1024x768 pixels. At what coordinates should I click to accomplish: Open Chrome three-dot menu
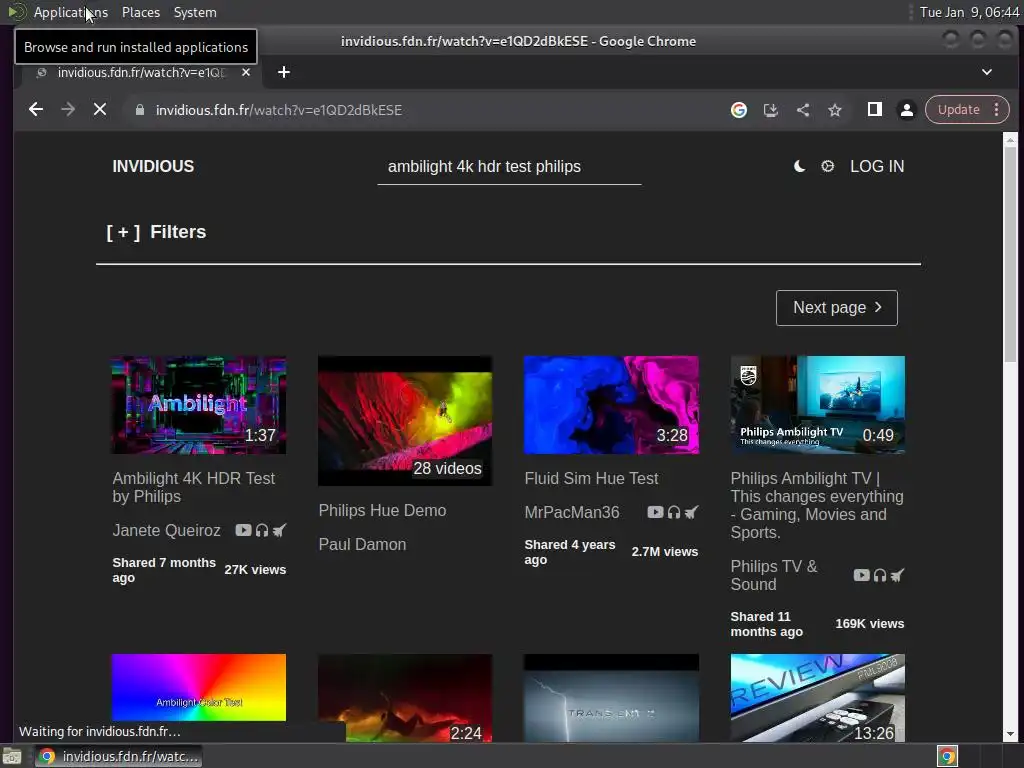click(x=997, y=110)
